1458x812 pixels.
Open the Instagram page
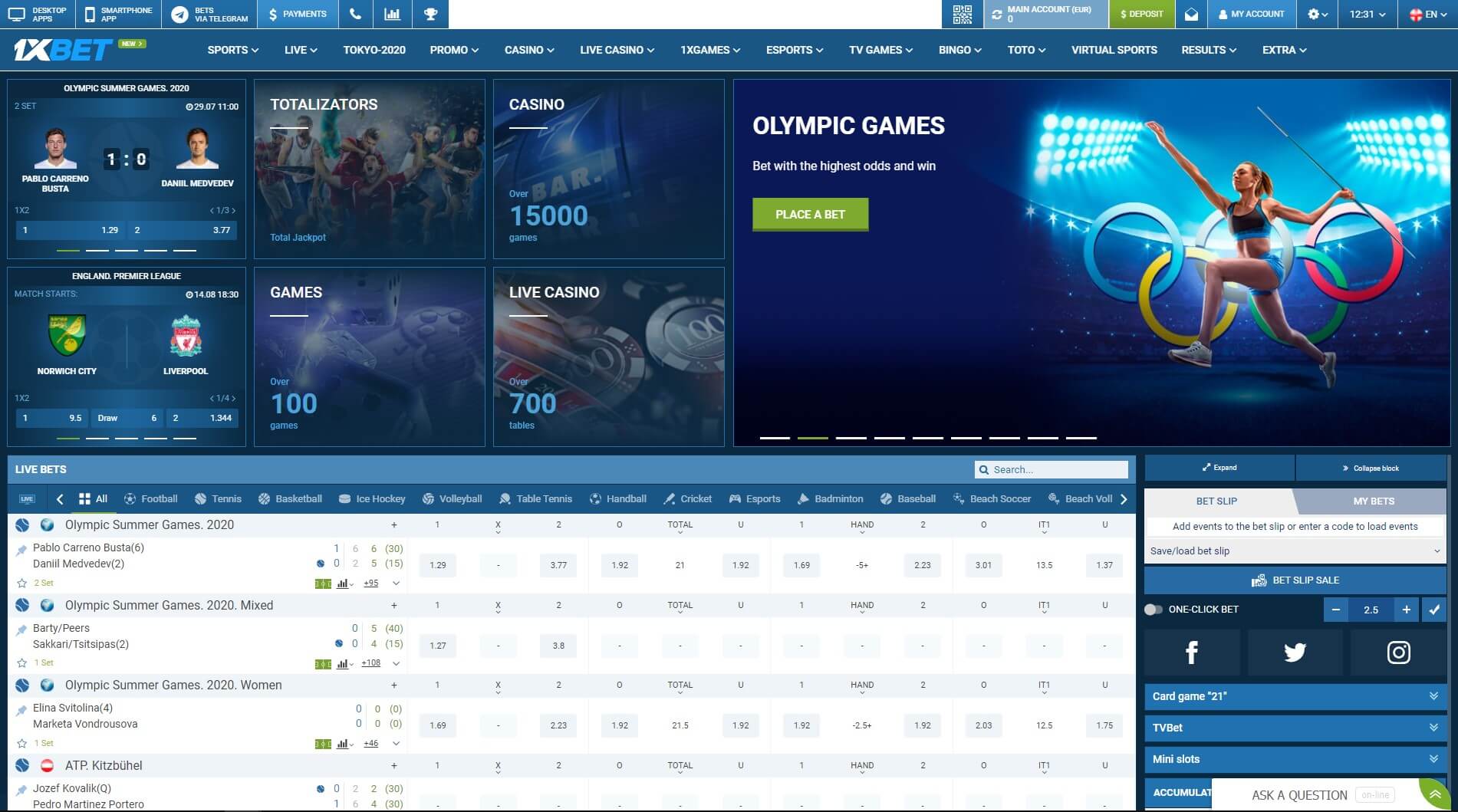click(1398, 653)
